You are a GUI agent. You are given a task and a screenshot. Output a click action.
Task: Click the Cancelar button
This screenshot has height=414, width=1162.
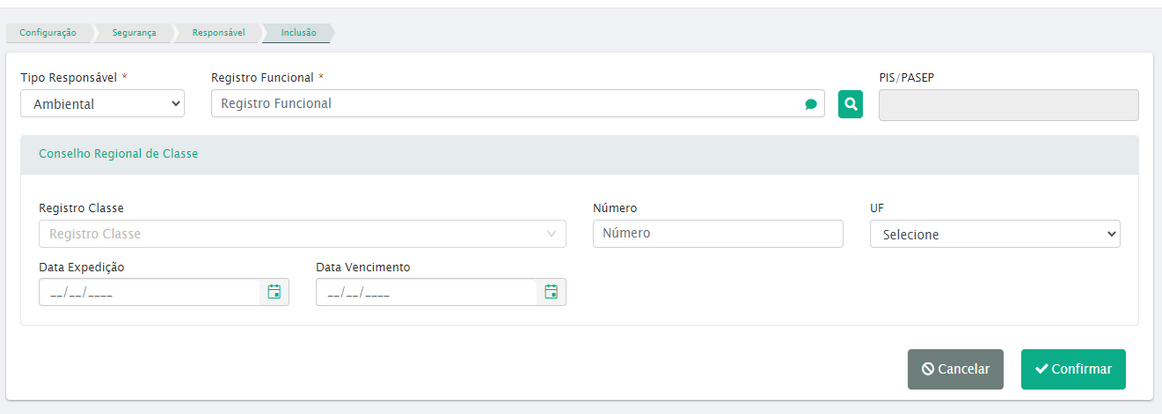[x=955, y=369]
